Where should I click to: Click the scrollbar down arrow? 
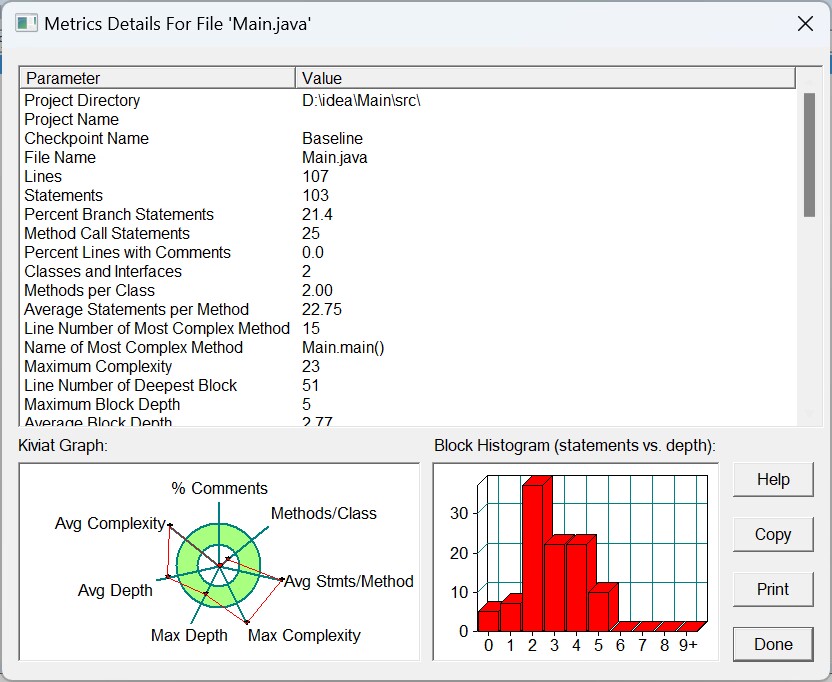pyautogui.click(x=809, y=413)
